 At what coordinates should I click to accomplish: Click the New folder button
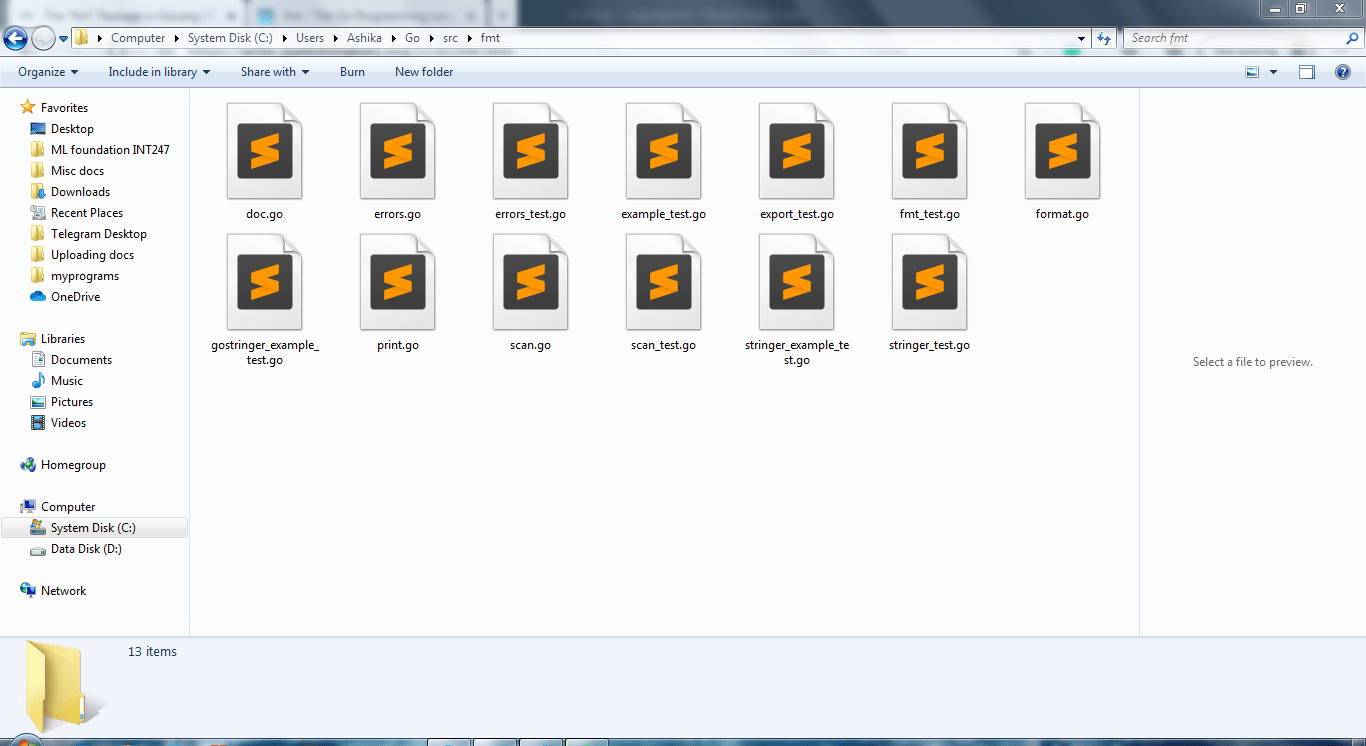[x=423, y=72]
